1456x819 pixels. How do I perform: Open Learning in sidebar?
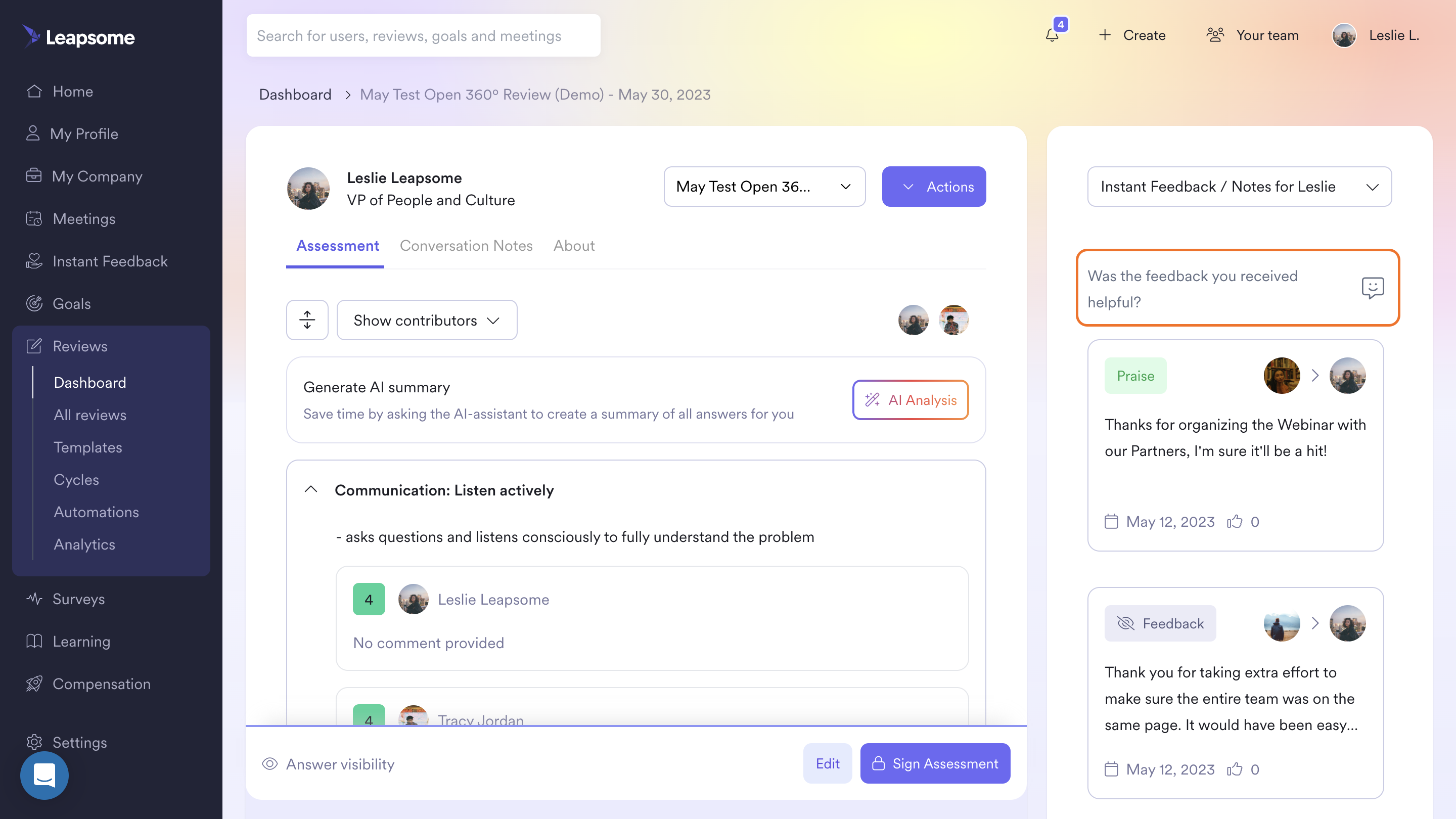[68, 641]
